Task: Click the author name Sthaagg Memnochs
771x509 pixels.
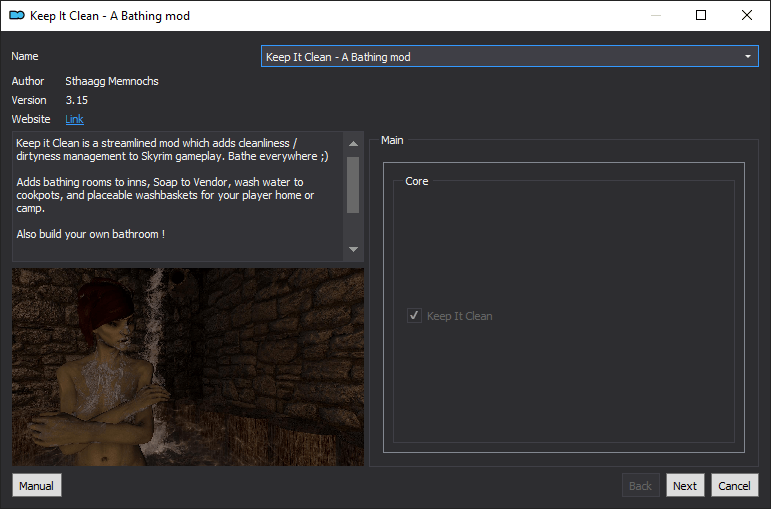Action: pos(112,81)
